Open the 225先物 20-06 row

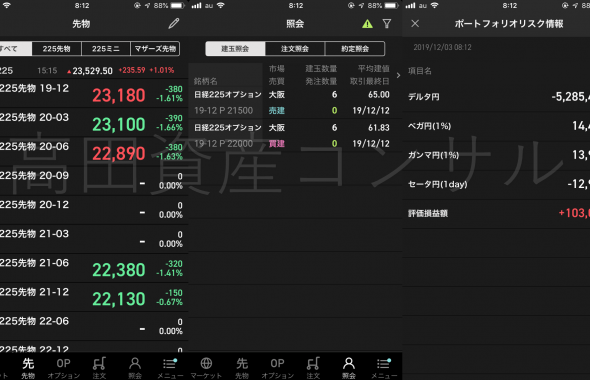(x=94, y=152)
